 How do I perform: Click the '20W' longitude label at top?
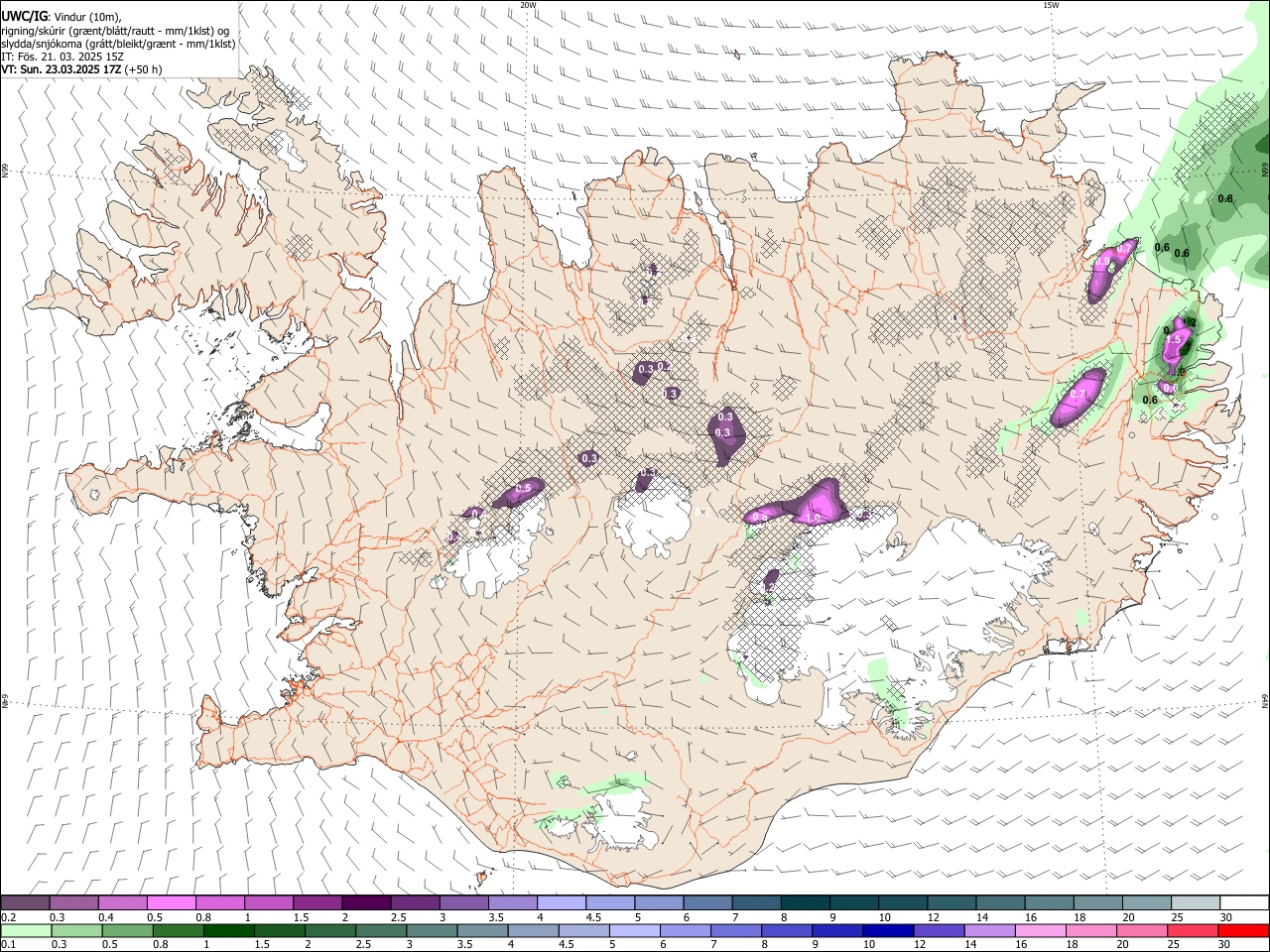point(529,5)
